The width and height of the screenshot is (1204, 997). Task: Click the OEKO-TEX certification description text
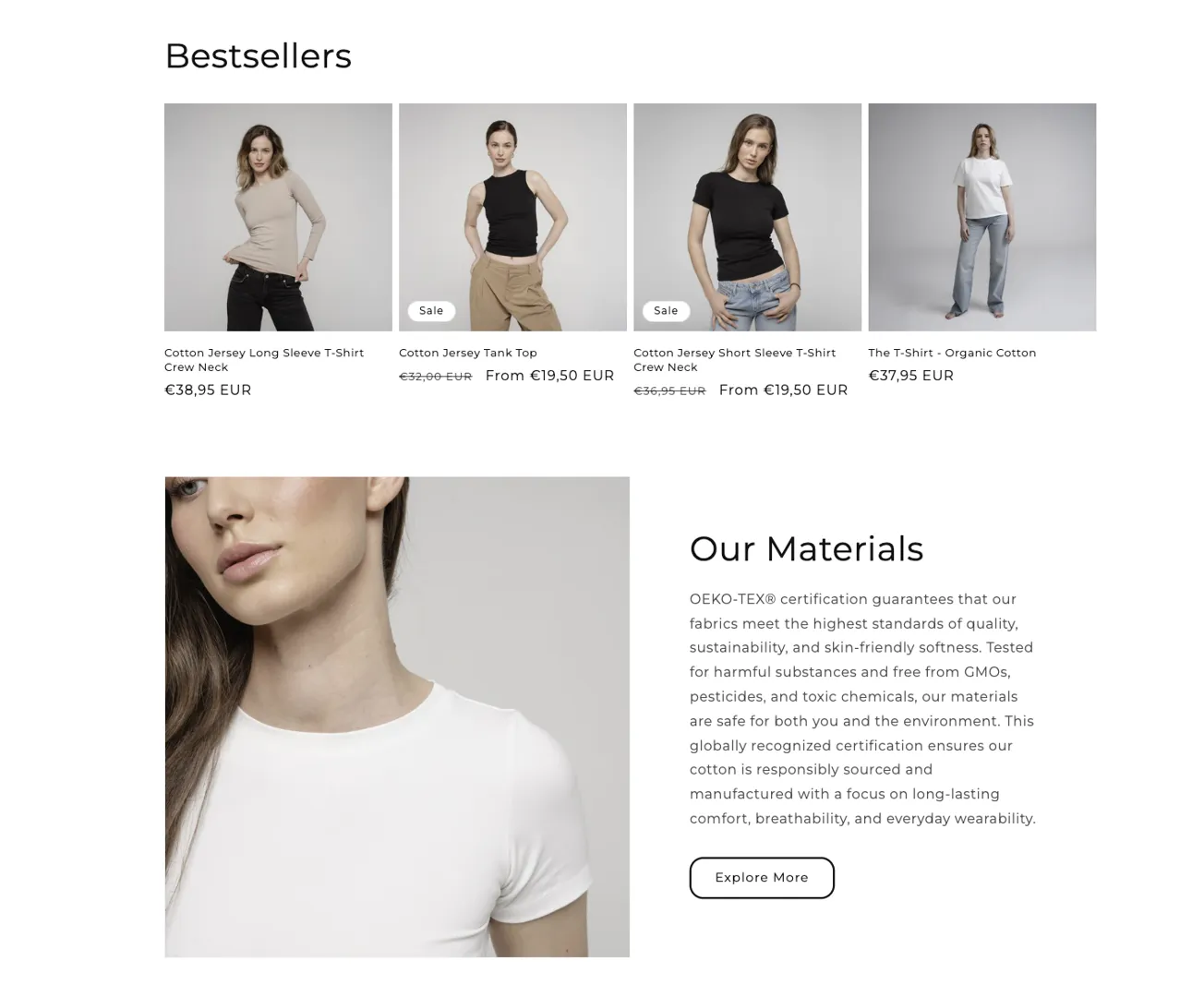(x=862, y=709)
